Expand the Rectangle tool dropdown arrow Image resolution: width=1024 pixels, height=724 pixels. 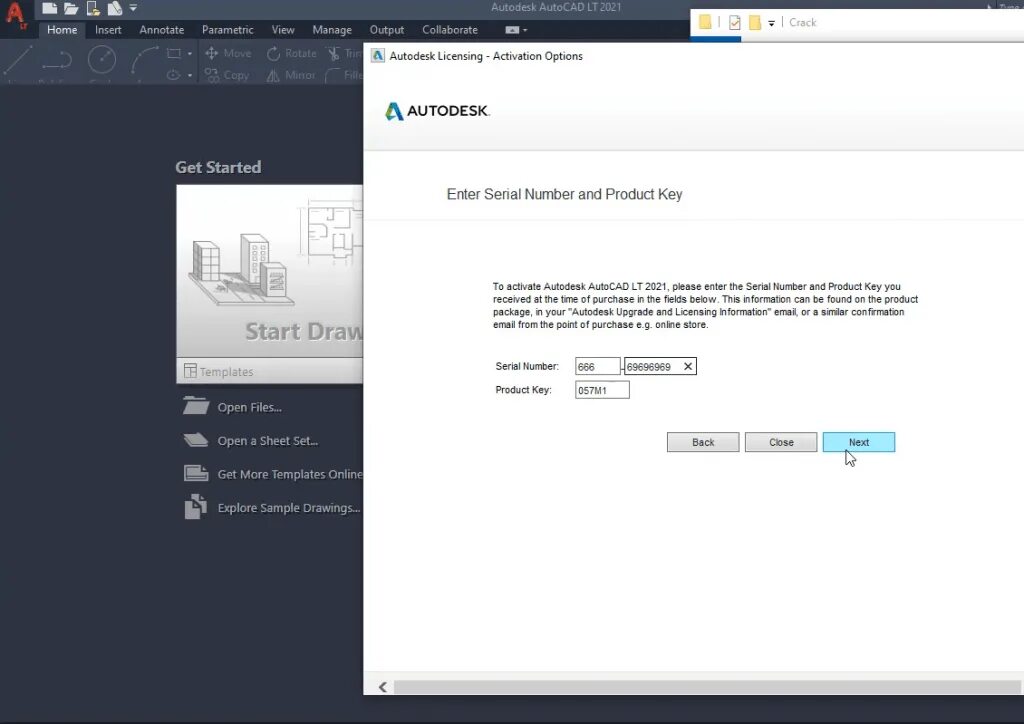[x=189, y=54]
